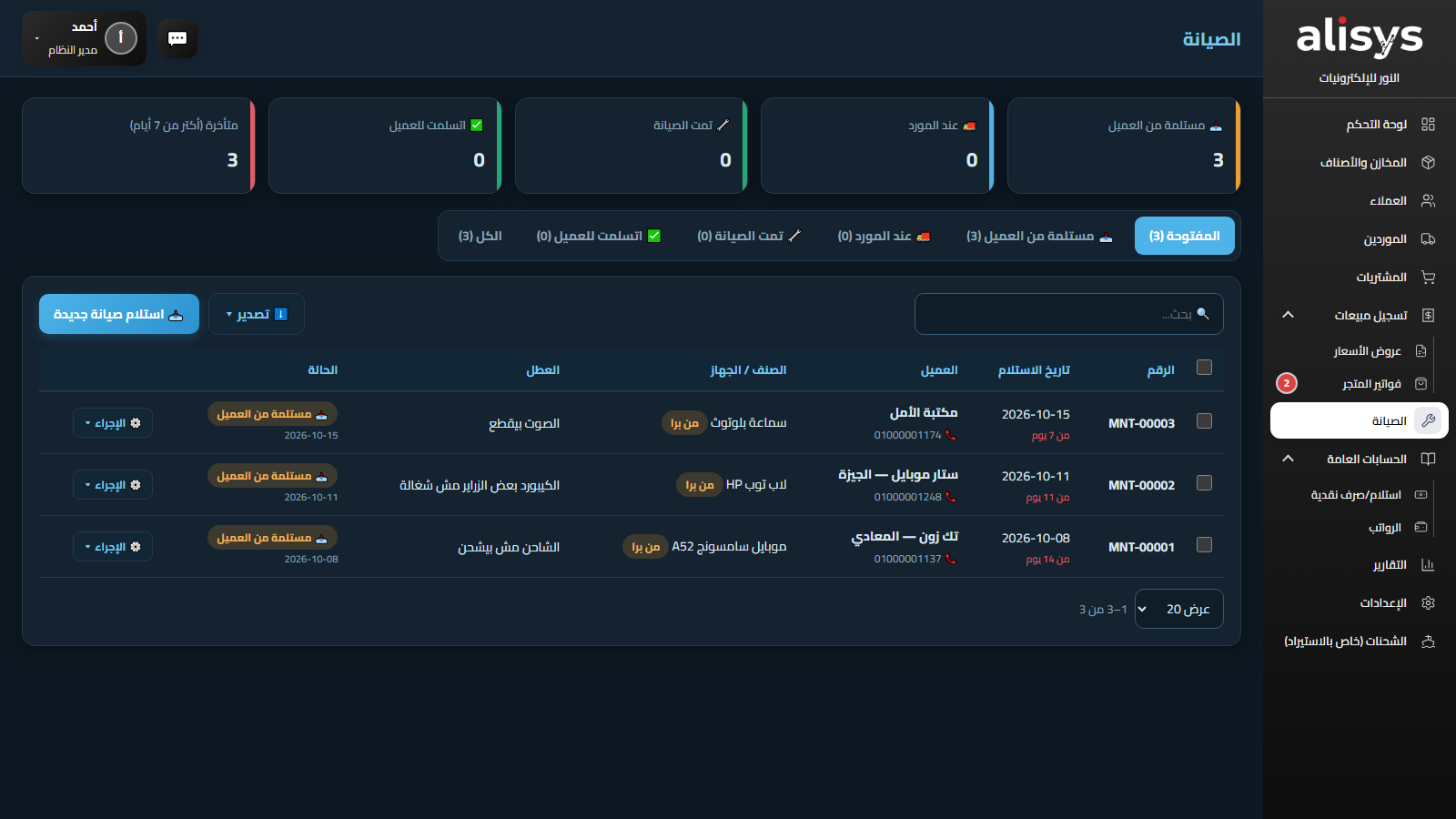This screenshot has width=1456, height=819.
Task: Open the delivered to customer tab
Action: click(599, 237)
